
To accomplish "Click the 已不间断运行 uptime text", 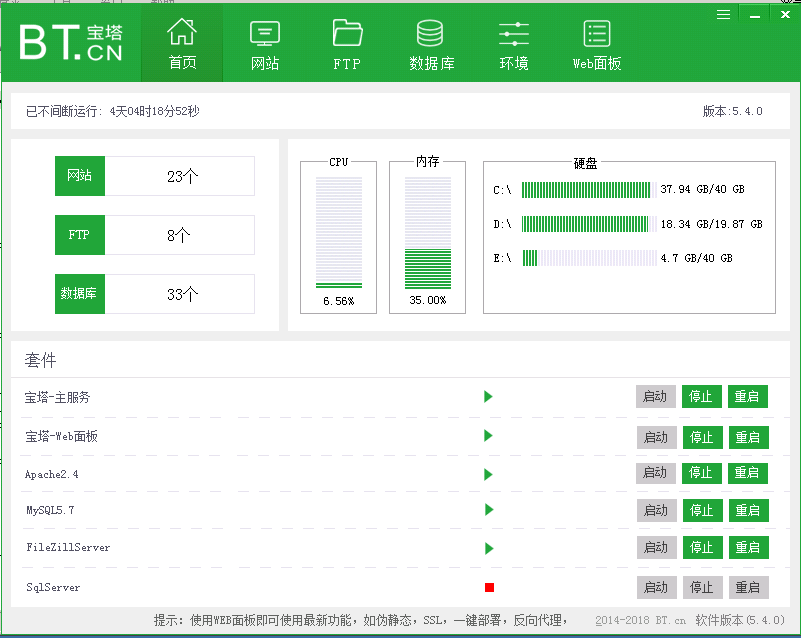I will pos(113,111).
